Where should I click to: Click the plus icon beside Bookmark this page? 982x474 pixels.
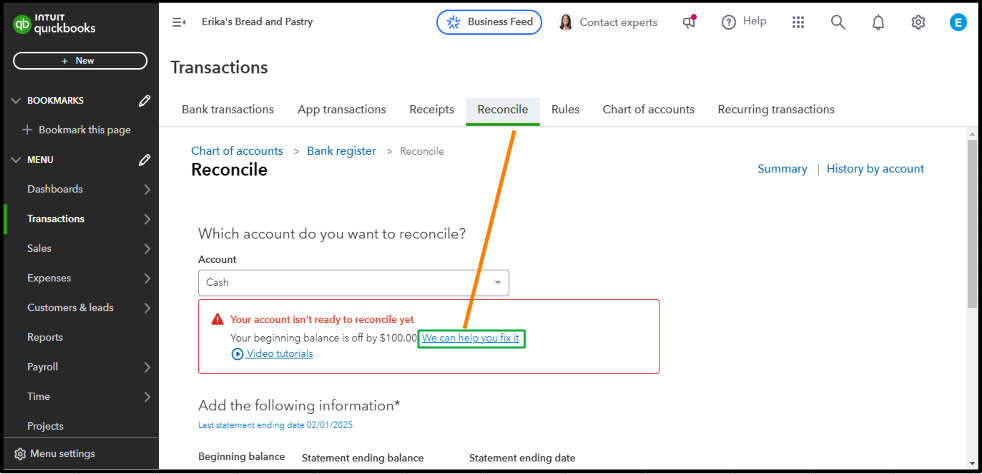coord(27,130)
